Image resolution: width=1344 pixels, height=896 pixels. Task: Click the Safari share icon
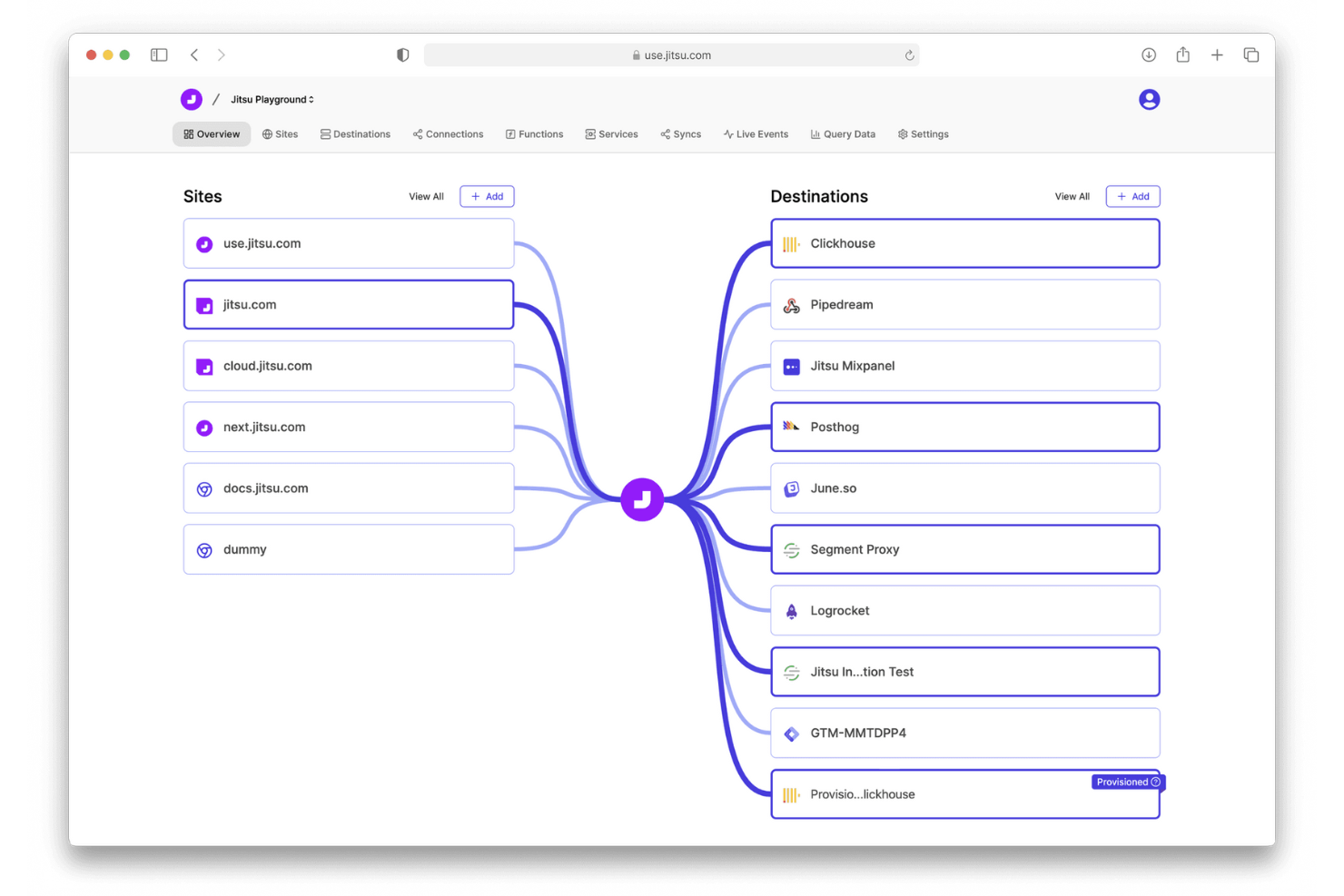pyautogui.click(x=1182, y=55)
